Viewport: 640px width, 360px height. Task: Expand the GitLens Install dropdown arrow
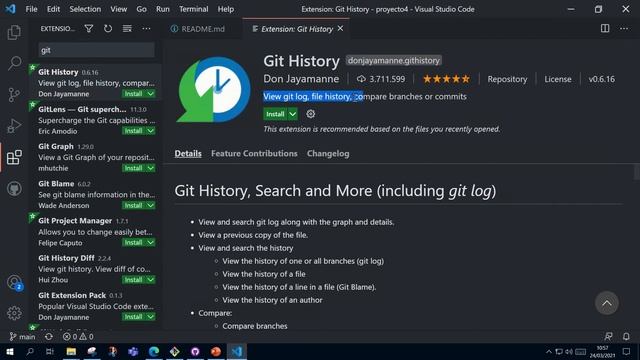pyautogui.click(x=151, y=131)
